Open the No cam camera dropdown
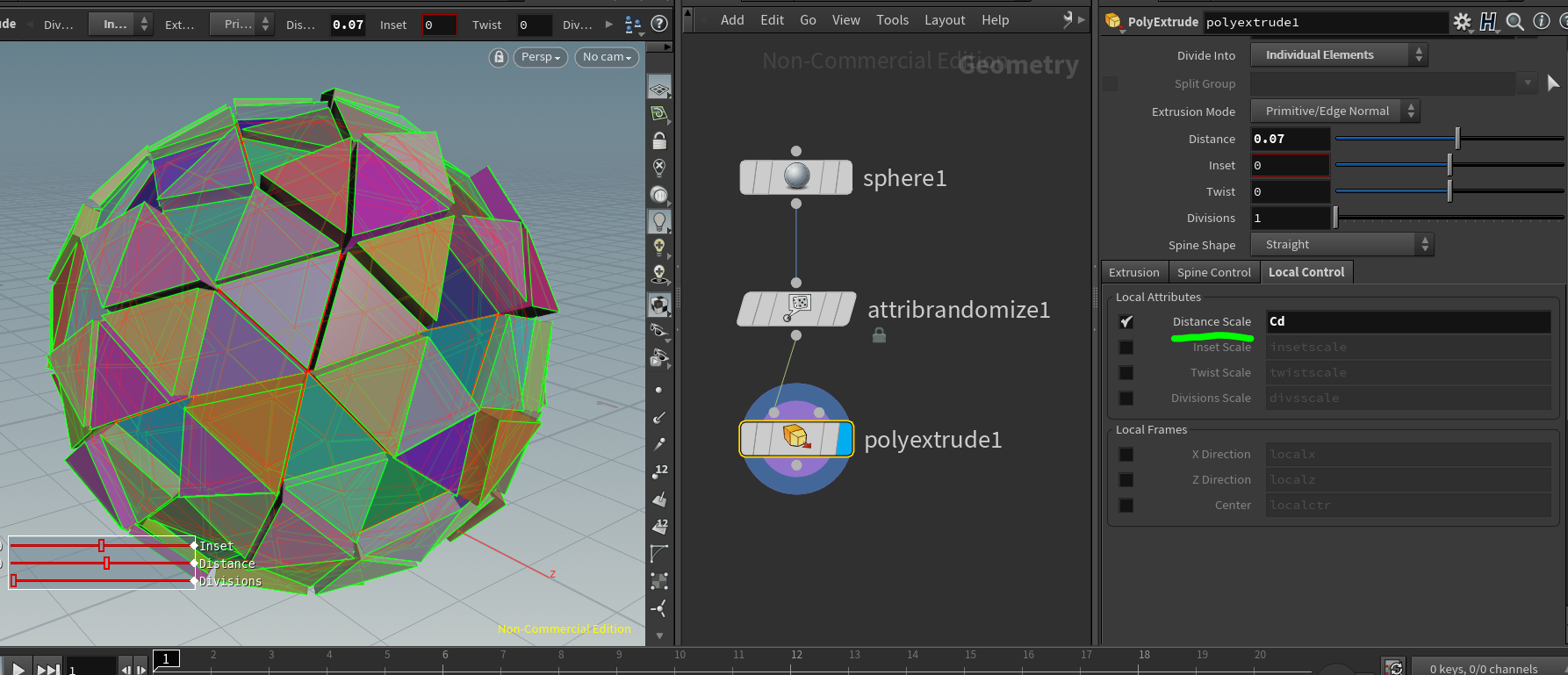Image resolution: width=1568 pixels, height=675 pixels. [607, 57]
